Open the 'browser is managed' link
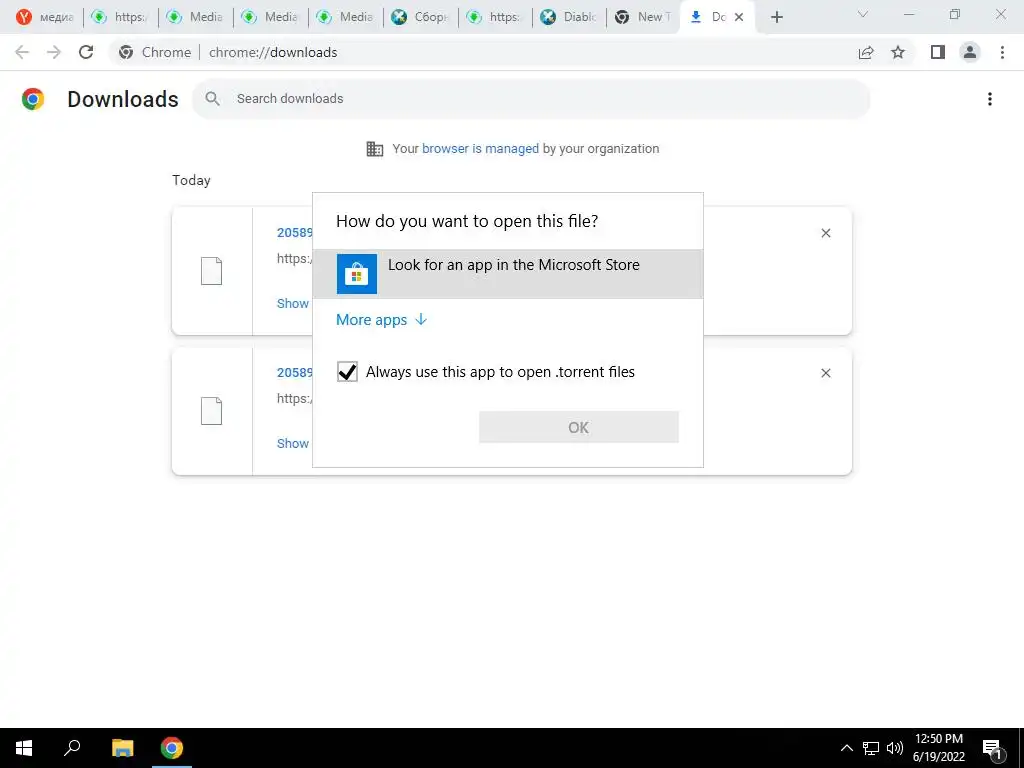 click(480, 148)
